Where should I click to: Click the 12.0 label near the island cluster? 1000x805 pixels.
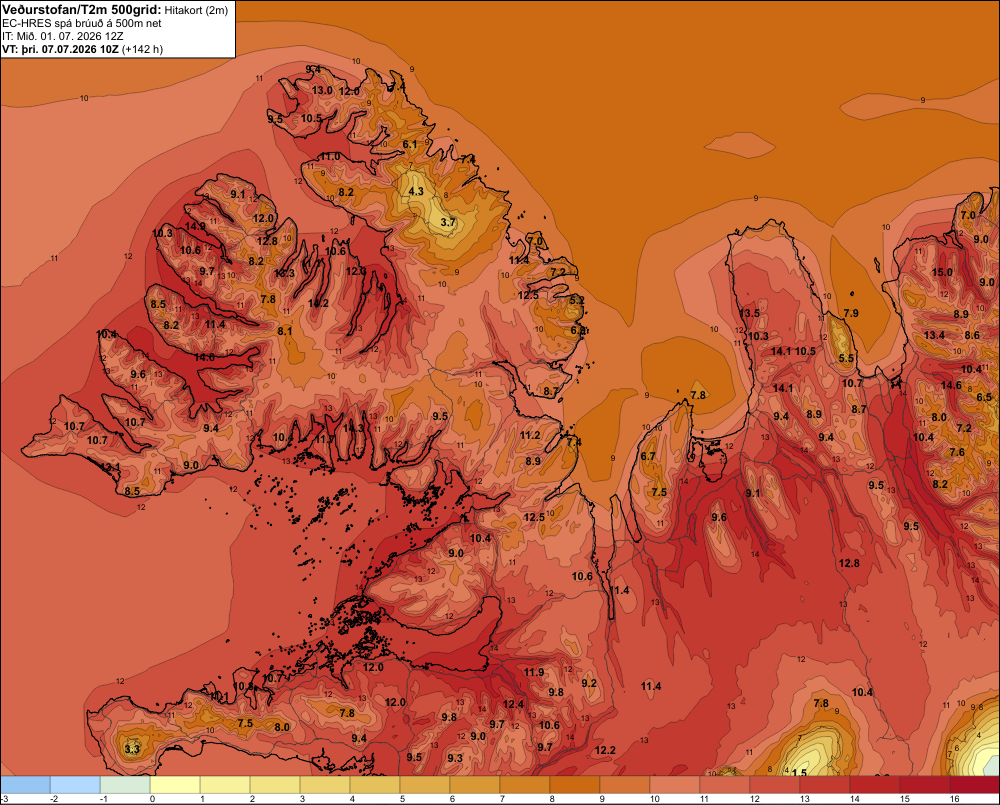(x=373, y=667)
